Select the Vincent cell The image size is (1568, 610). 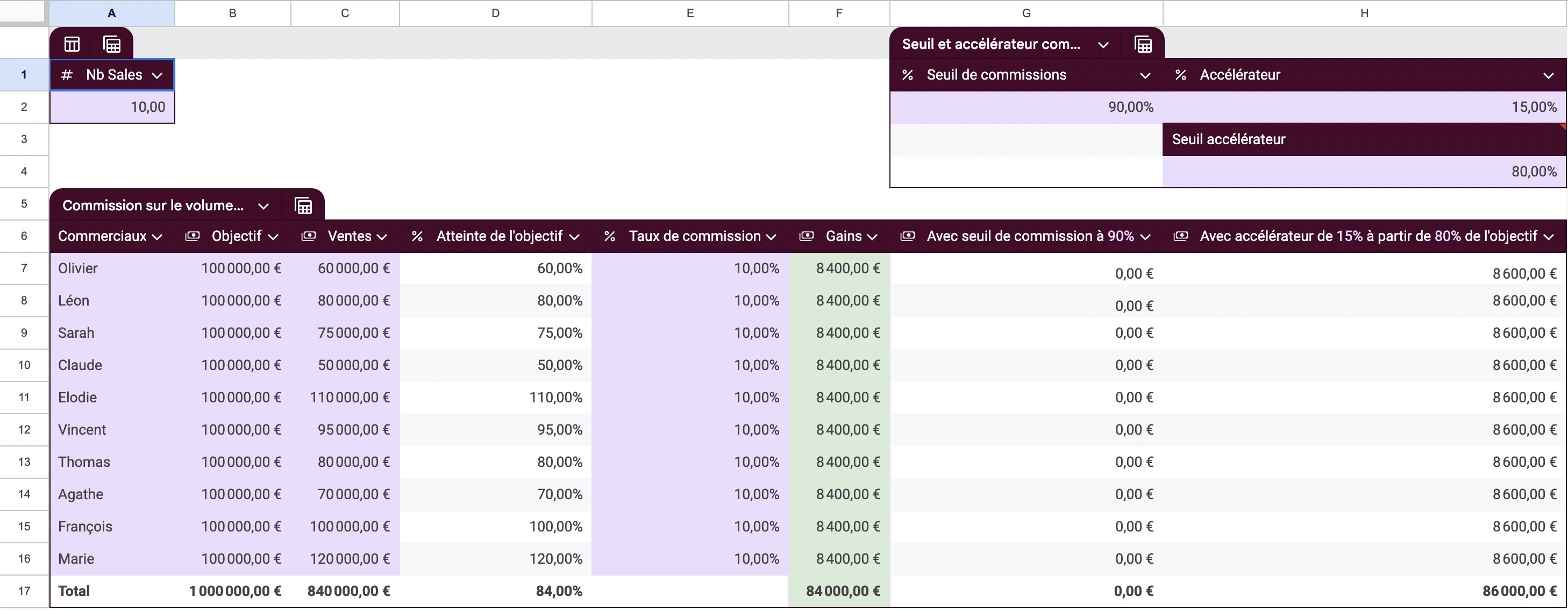click(112, 430)
